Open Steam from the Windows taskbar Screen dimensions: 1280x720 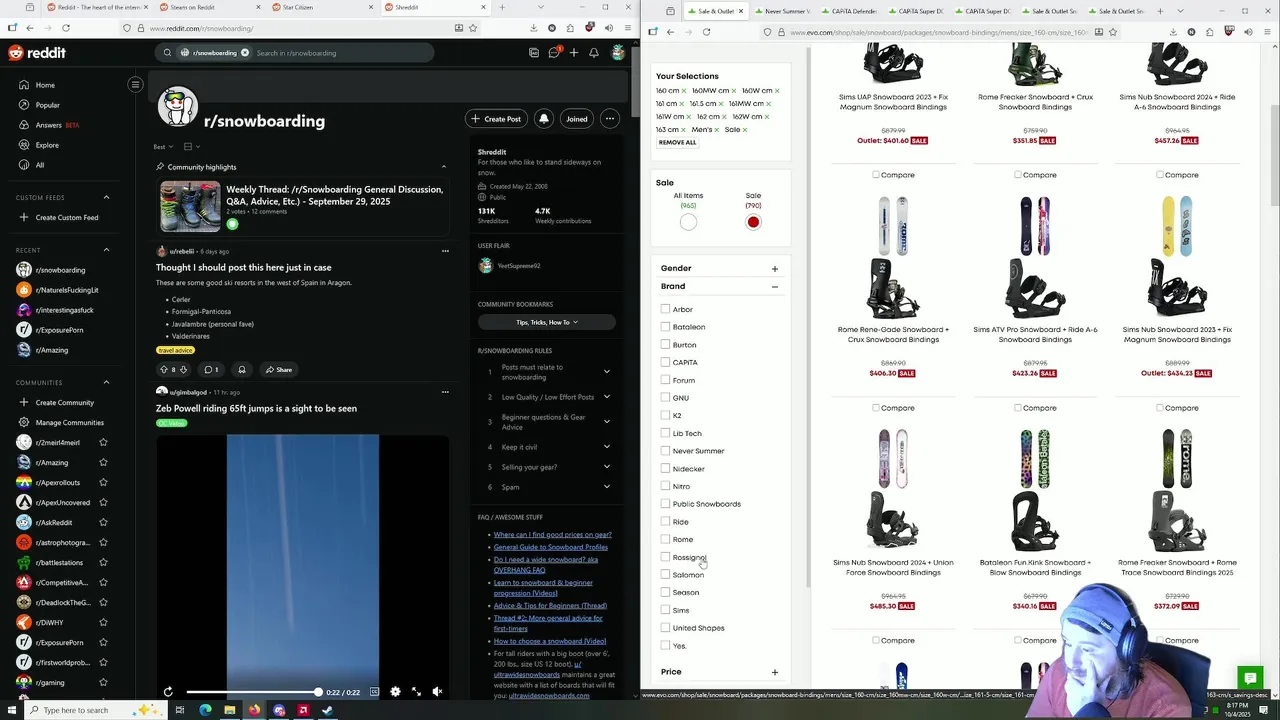point(327,710)
